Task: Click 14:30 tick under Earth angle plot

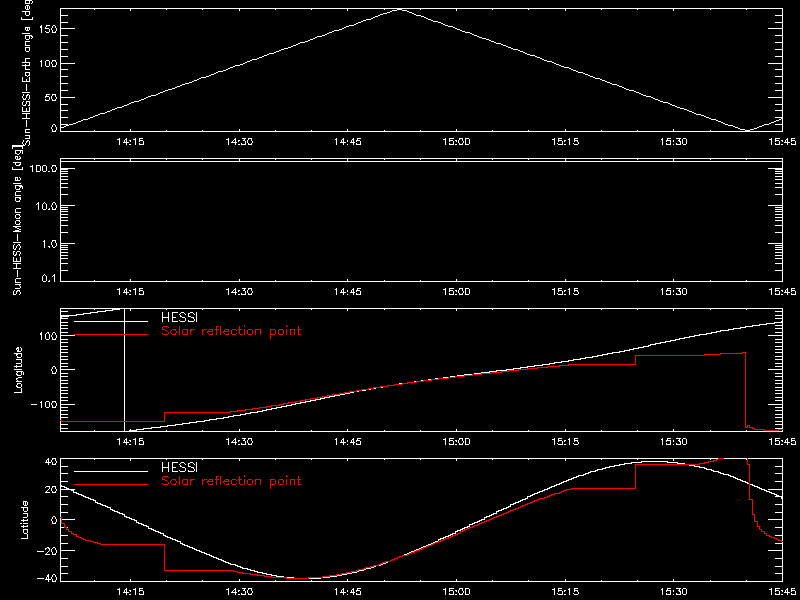Action: point(239,142)
